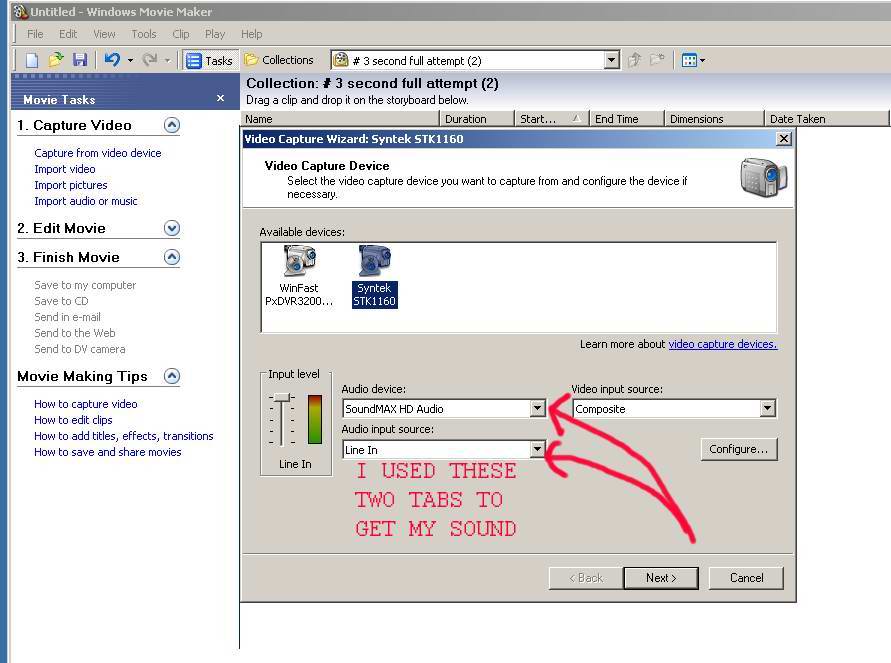Open the Redo history dropdown arrow
This screenshot has width=891, height=663.
click(x=167, y=60)
